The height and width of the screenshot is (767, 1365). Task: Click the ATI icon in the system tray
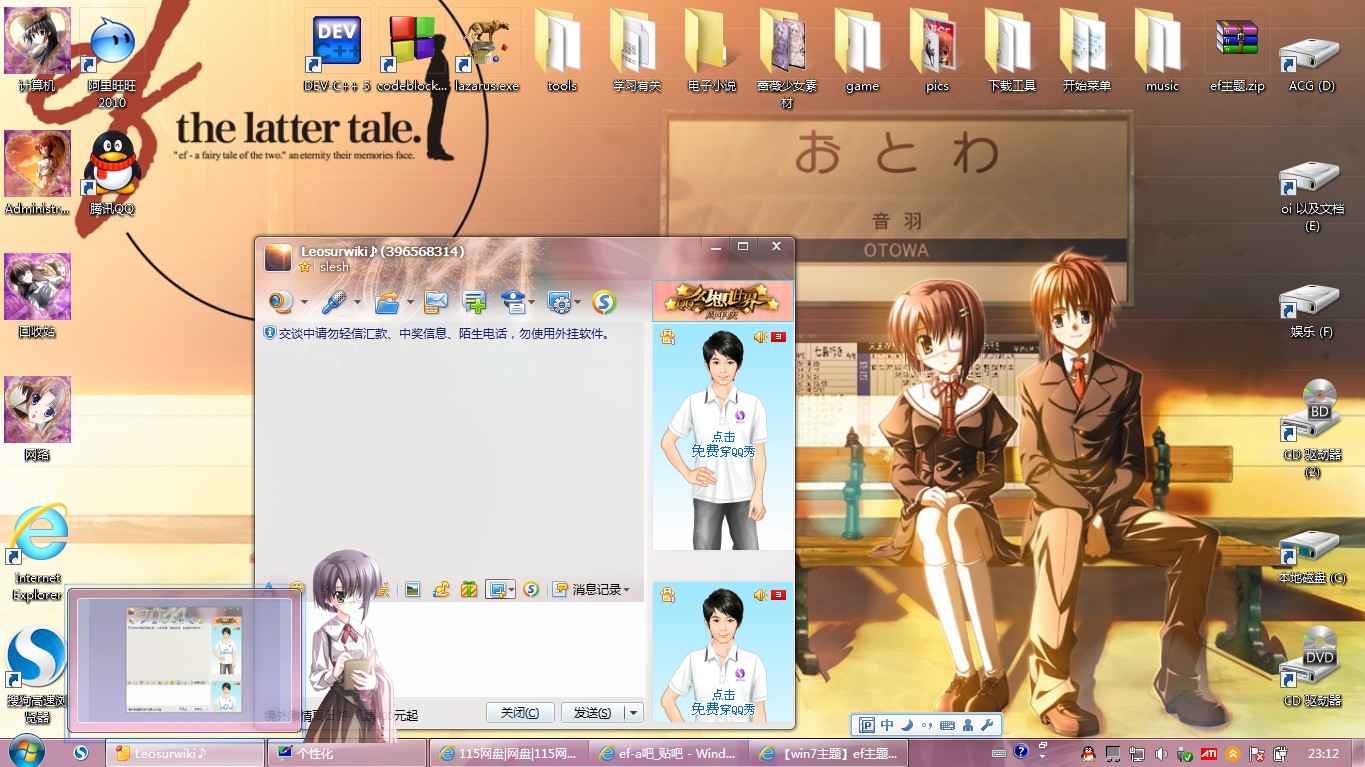[1209, 753]
